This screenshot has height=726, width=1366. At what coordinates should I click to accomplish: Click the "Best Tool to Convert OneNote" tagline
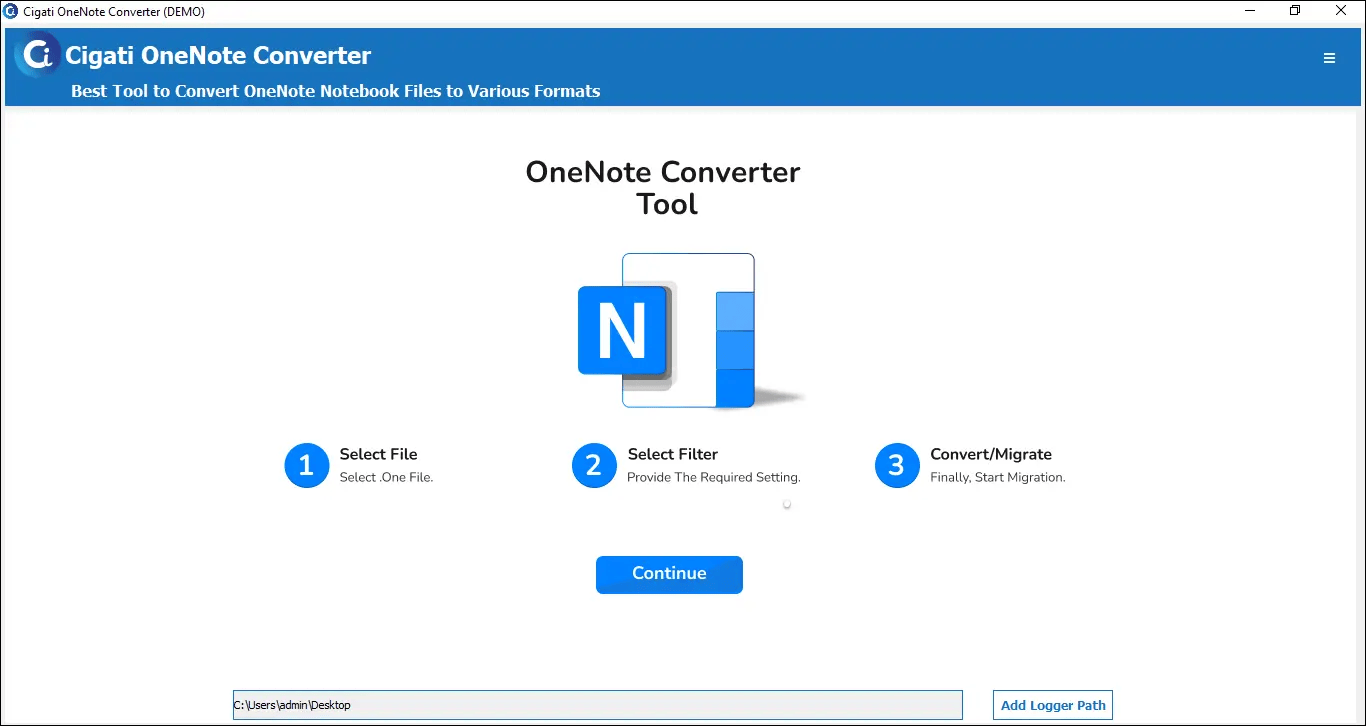coord(335,91)
